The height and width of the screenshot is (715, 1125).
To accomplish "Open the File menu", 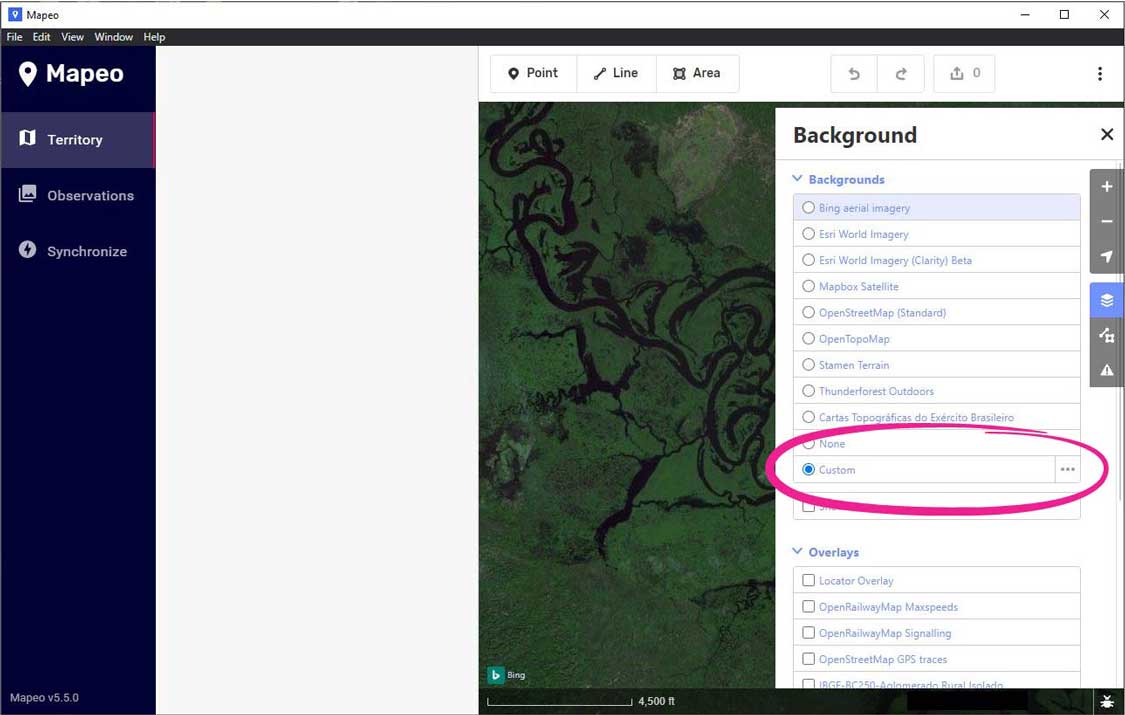I will point(14,37).
